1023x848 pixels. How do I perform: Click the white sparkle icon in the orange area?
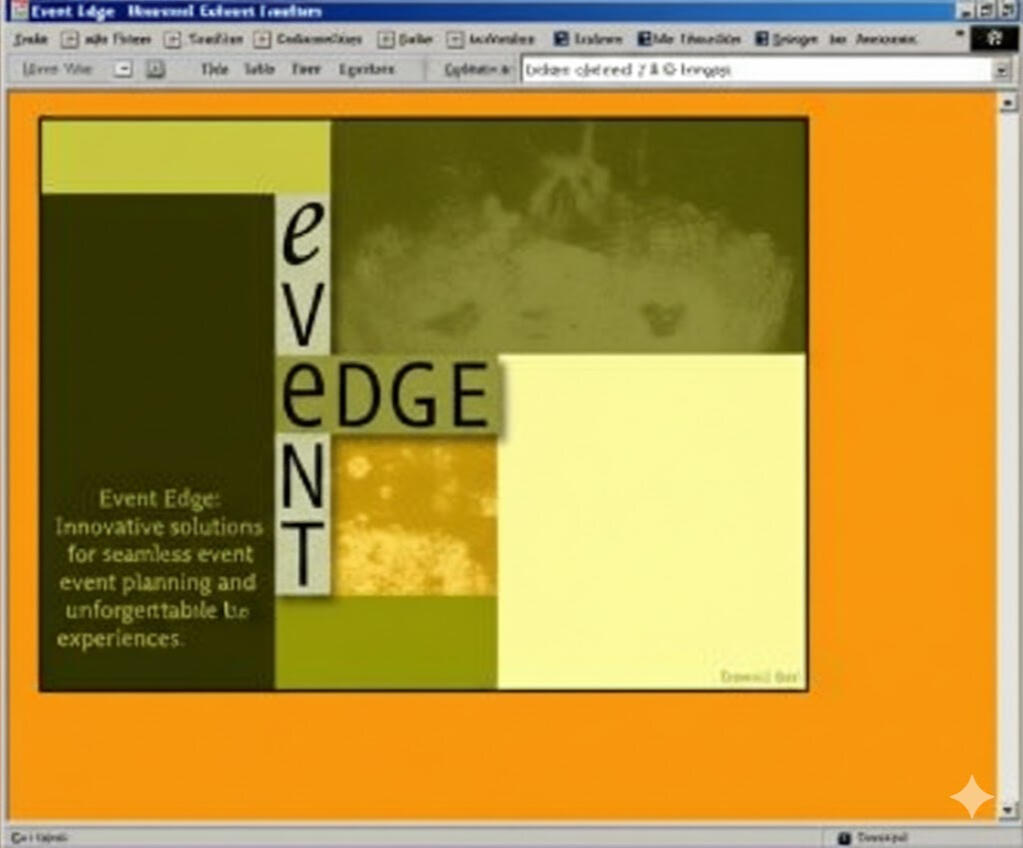coord(971,796)
